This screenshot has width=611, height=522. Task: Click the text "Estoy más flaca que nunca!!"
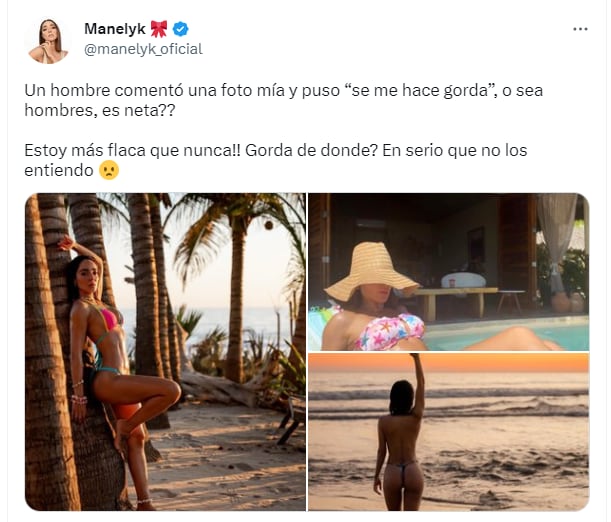coord(132,150)
